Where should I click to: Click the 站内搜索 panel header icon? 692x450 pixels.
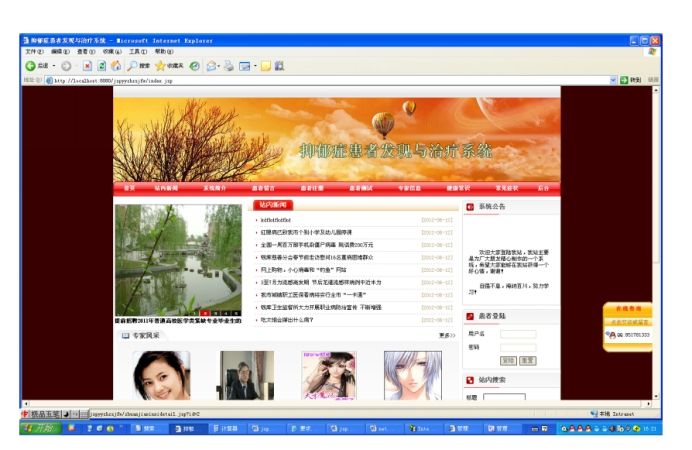(x=470, y=380)
